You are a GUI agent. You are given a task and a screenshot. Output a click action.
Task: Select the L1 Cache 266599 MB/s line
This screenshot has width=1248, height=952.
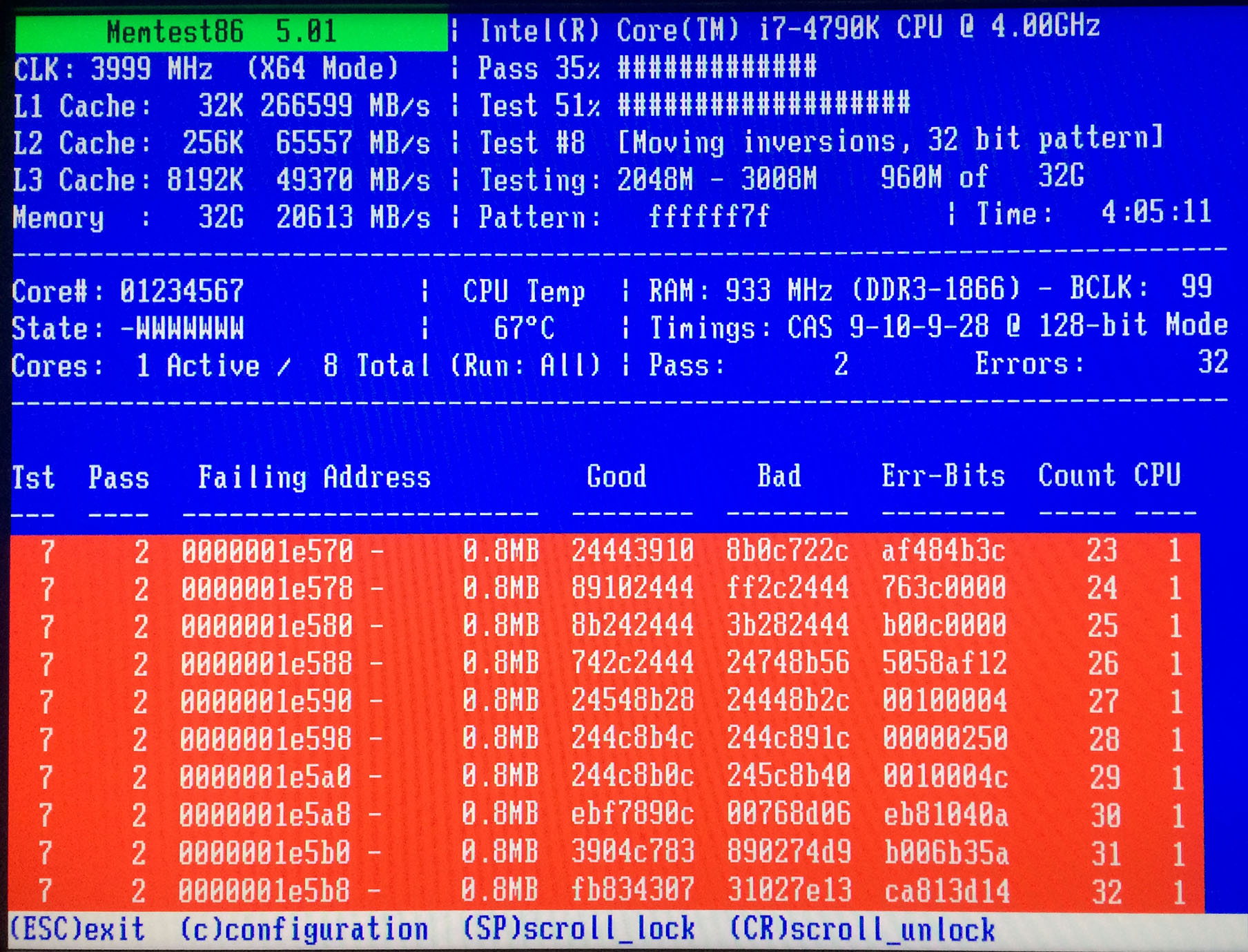pos(222,106)
